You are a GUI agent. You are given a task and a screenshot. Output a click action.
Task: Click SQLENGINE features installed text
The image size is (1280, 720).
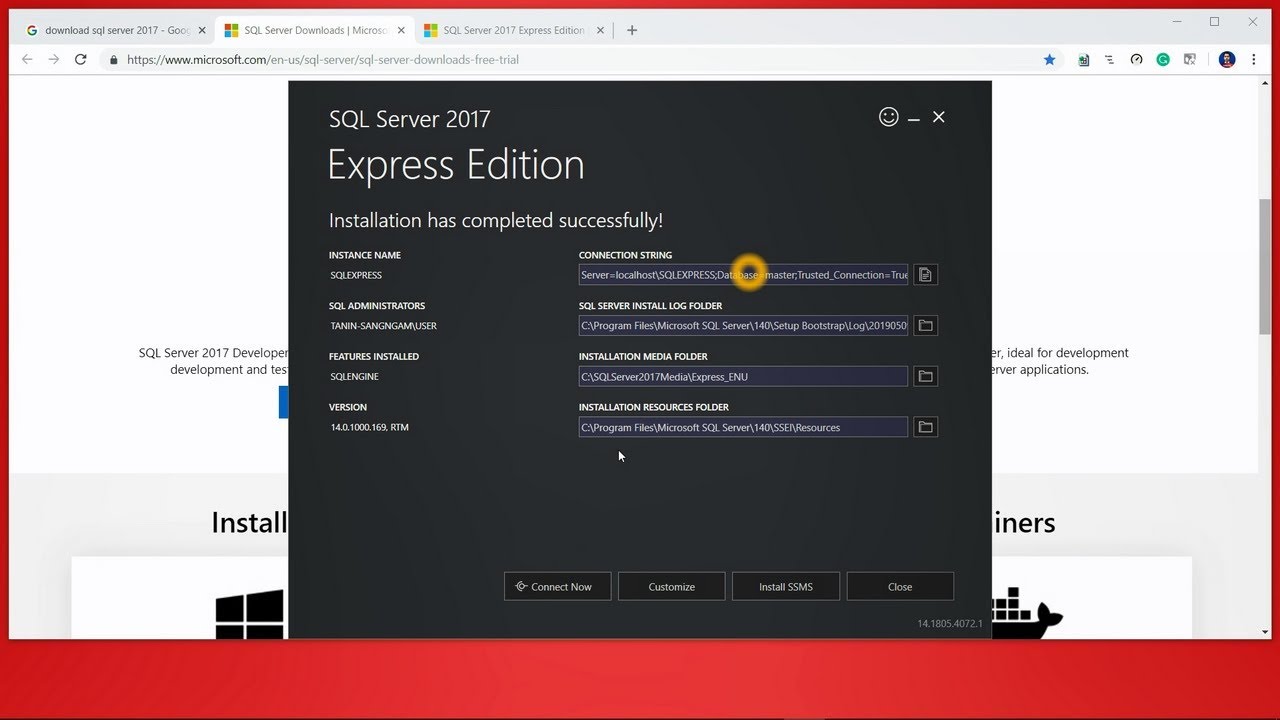click(354, 377)
